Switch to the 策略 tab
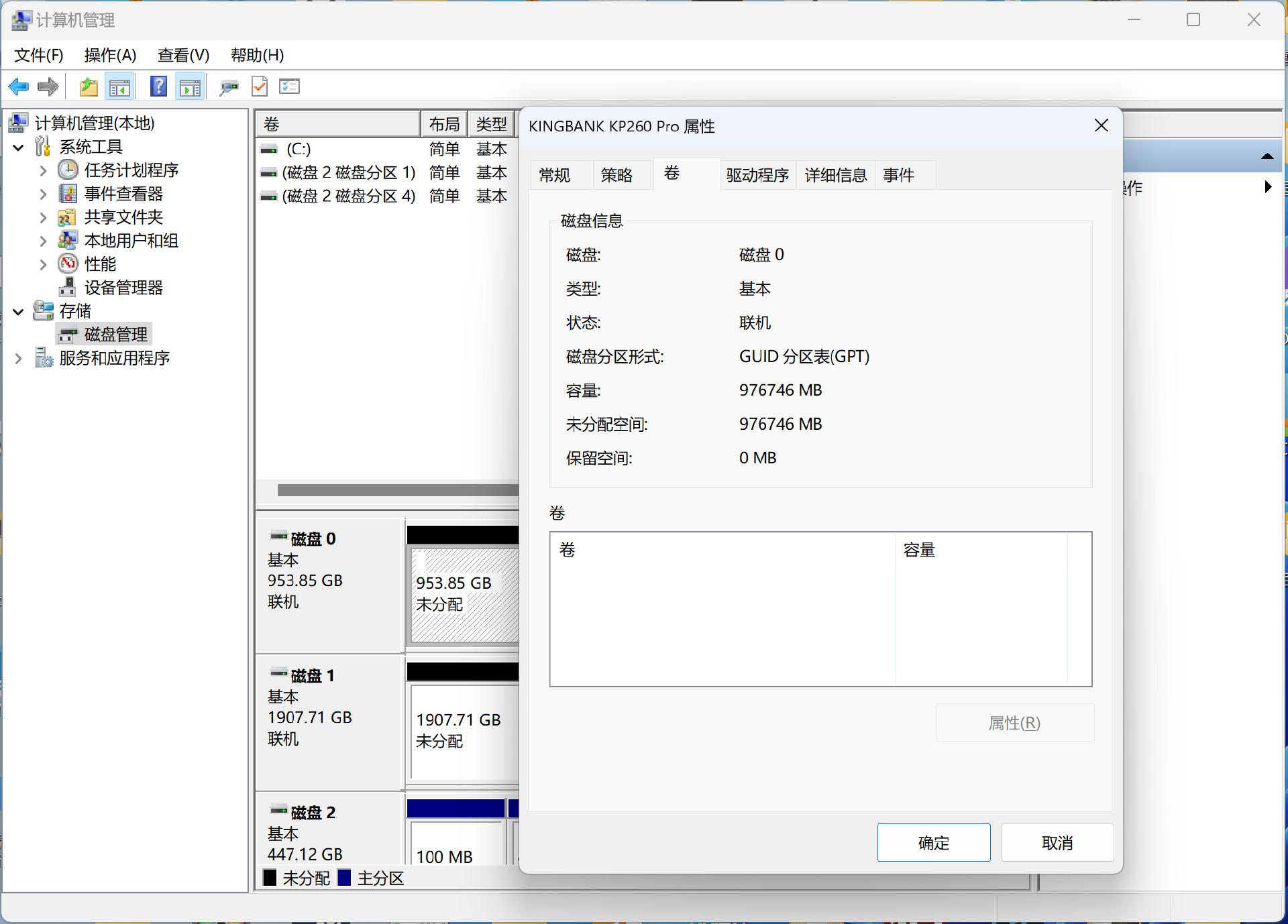1288x924 pixels. tap(617, 174)
